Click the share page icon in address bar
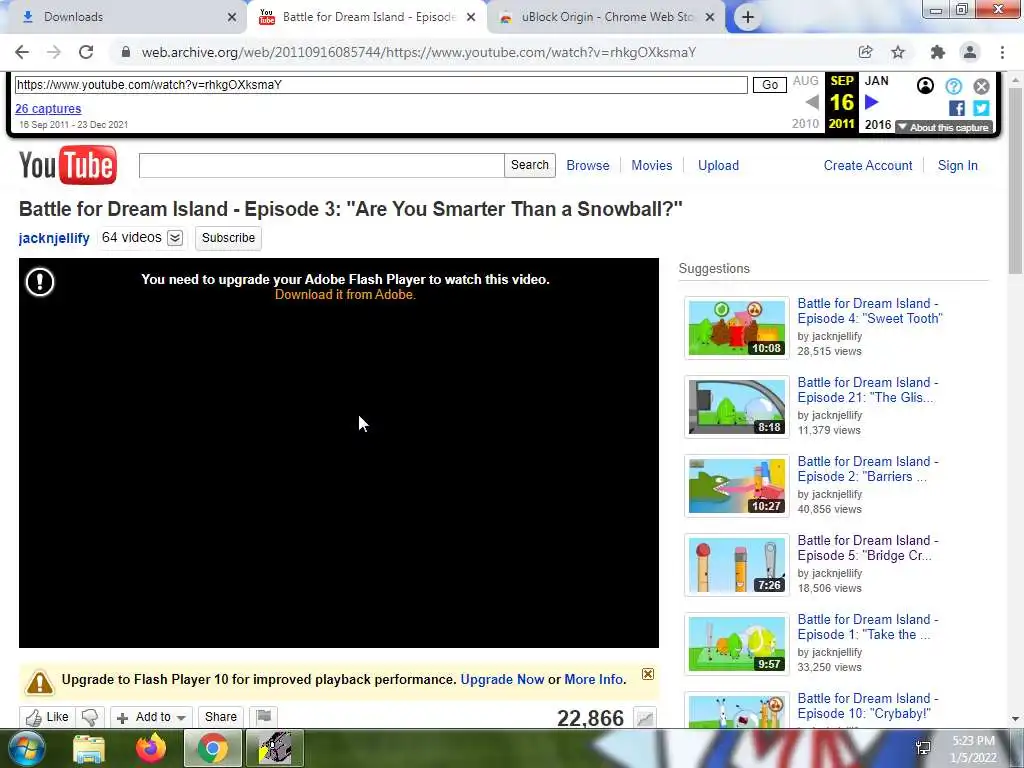This screenshot has width=1024, height=768. [865, 52]
